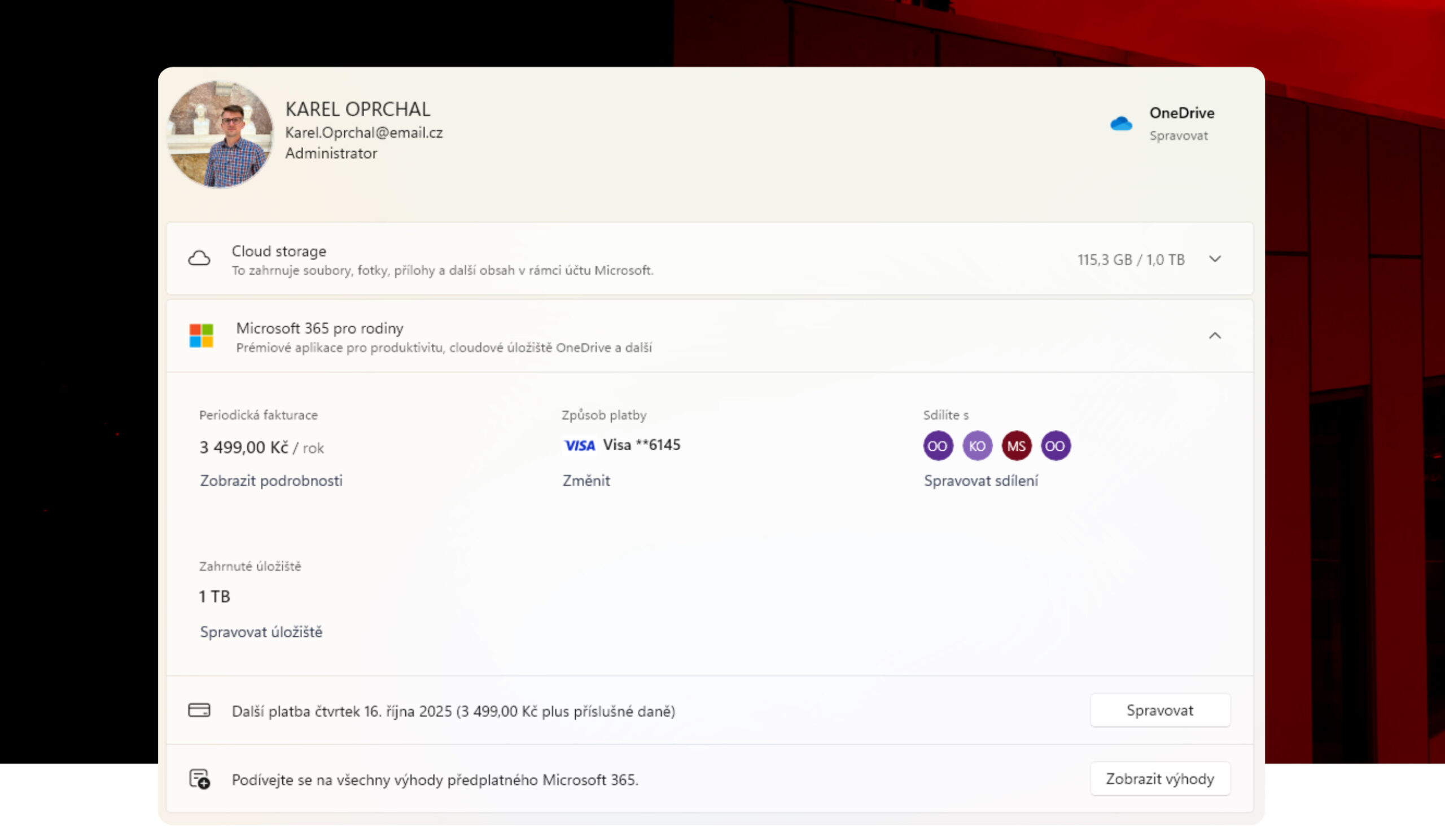Click the 1 TB included storage value
The width and height of the screenshot is (1445, 840).
(x=214, y=596)
